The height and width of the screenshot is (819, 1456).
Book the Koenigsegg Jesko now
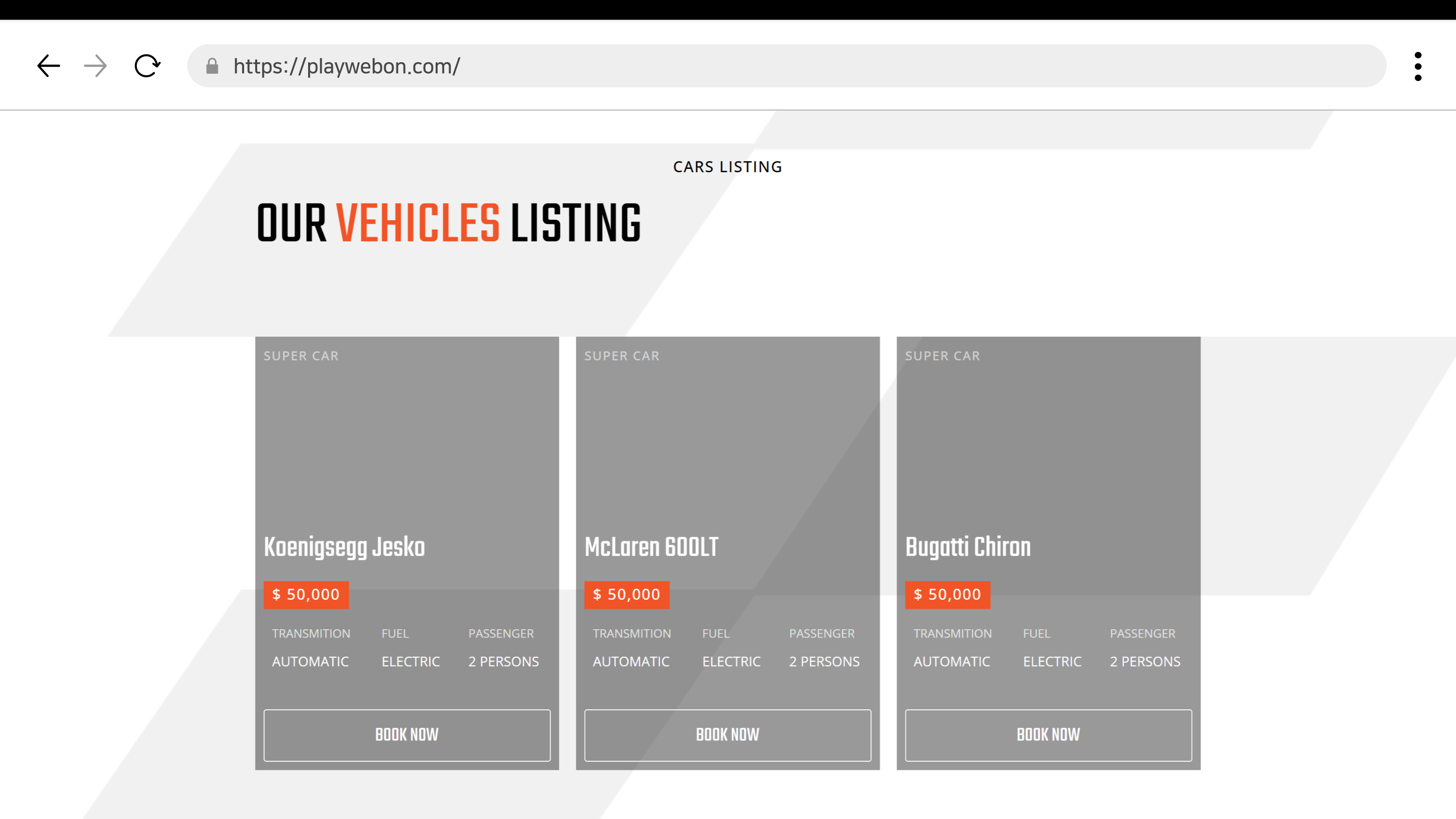click(x=407, y=735)
